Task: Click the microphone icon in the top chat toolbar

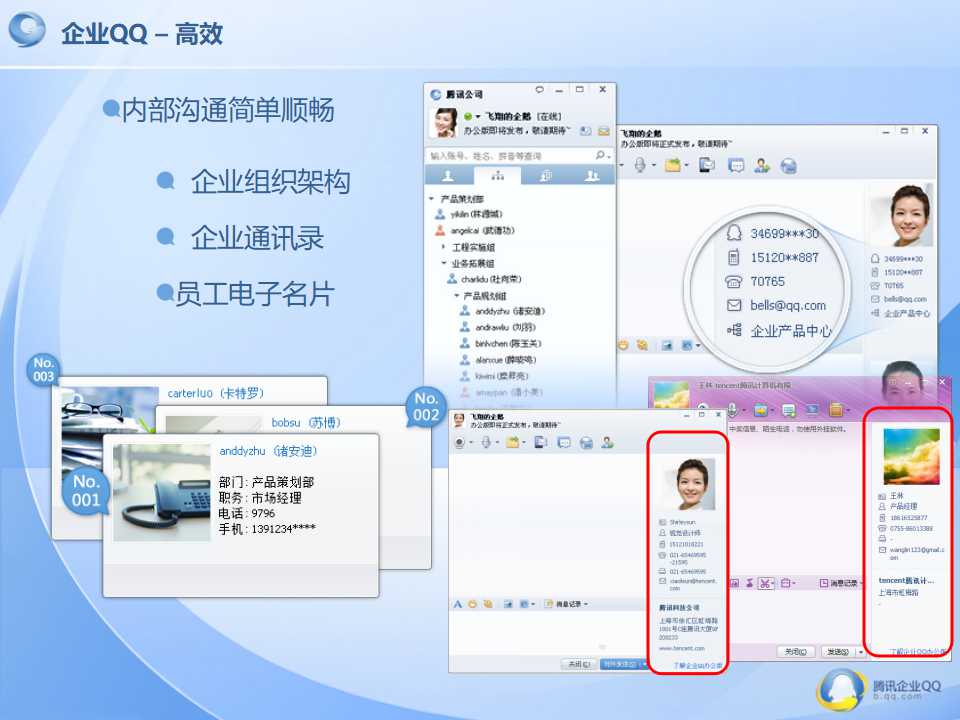Action: pos(640,165)
